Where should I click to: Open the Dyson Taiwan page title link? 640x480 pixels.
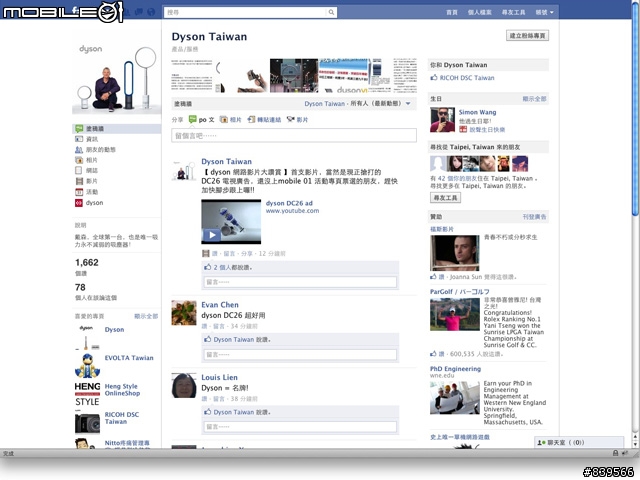click(209, 37)
